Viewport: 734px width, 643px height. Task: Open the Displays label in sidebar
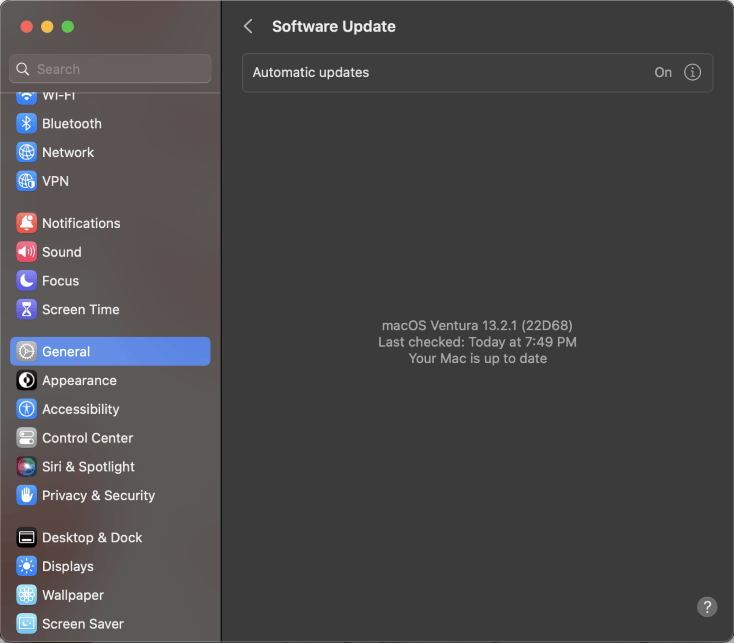click(68, 566)
